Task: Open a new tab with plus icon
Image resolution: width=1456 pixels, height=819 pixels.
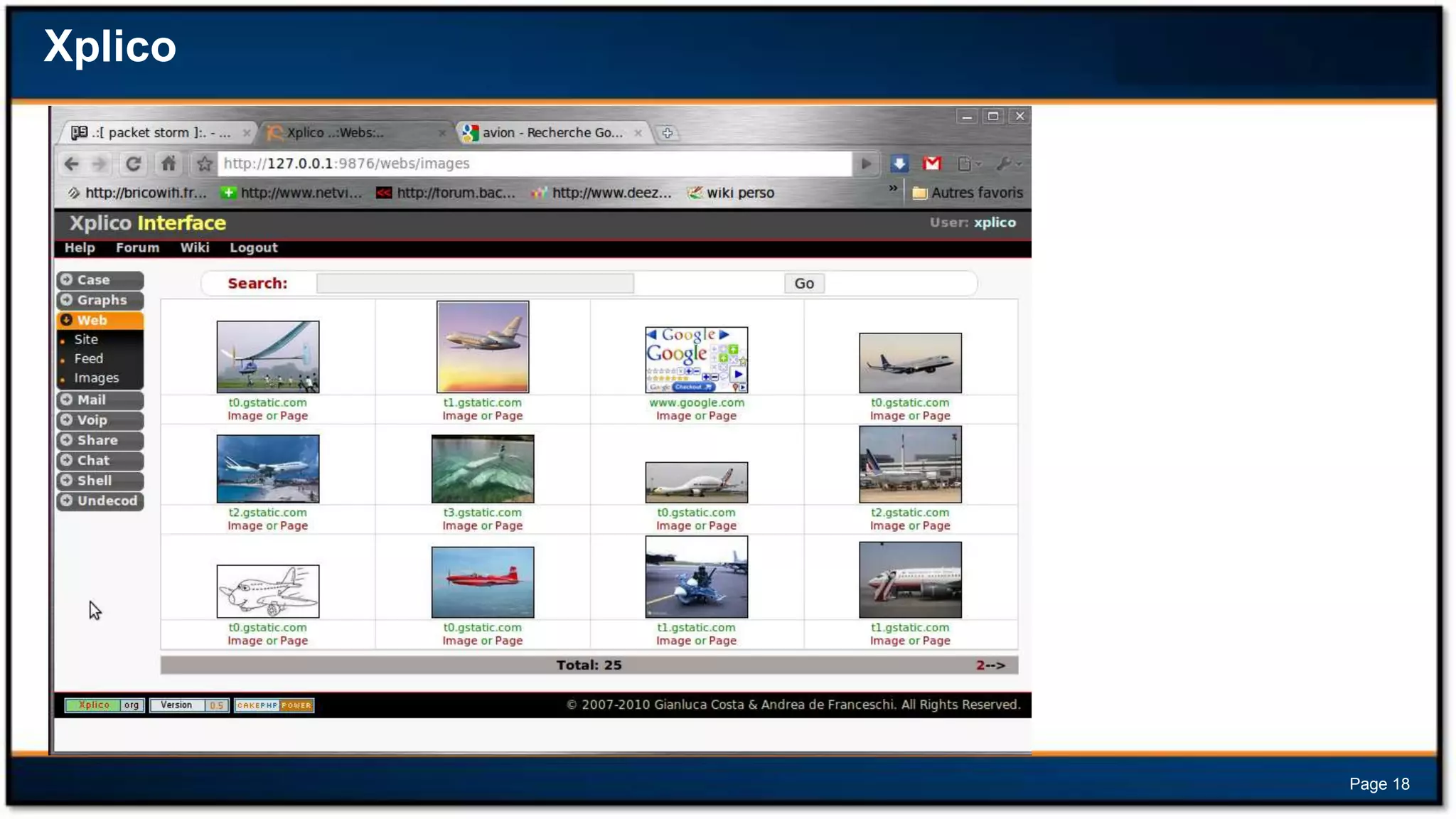Action: click(667, 133)
